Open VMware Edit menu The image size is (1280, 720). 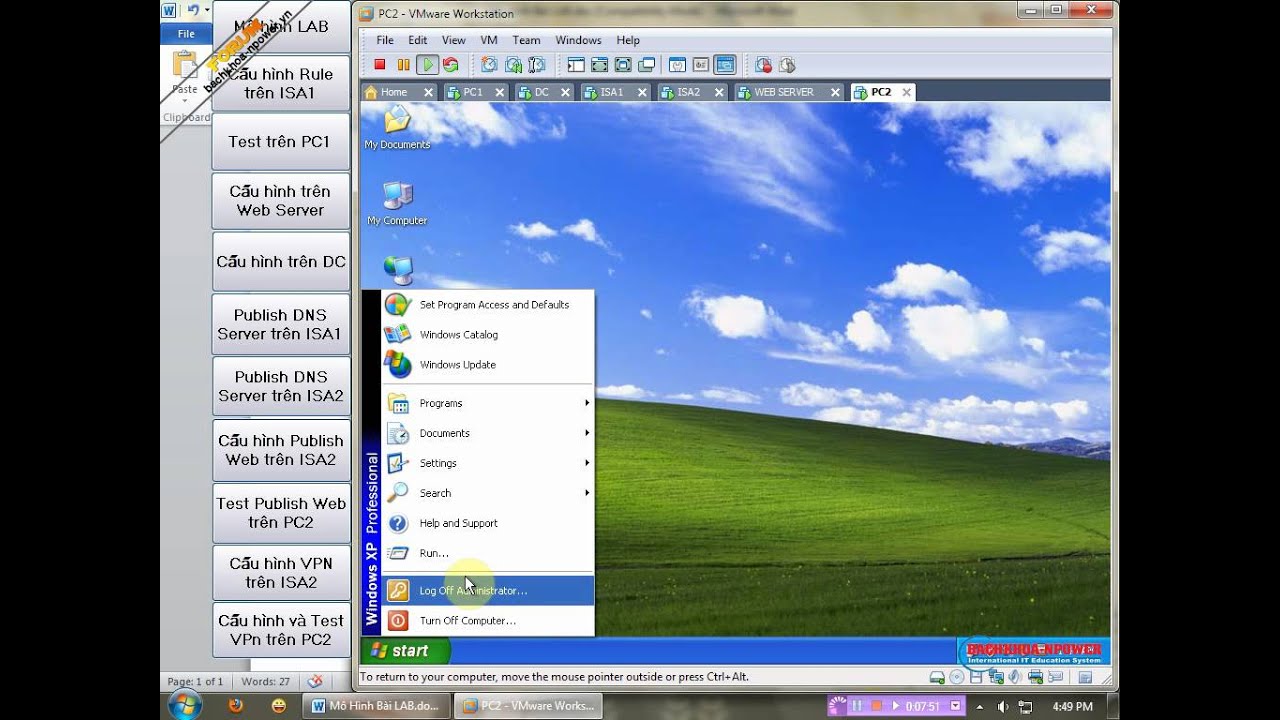point(417,40)
